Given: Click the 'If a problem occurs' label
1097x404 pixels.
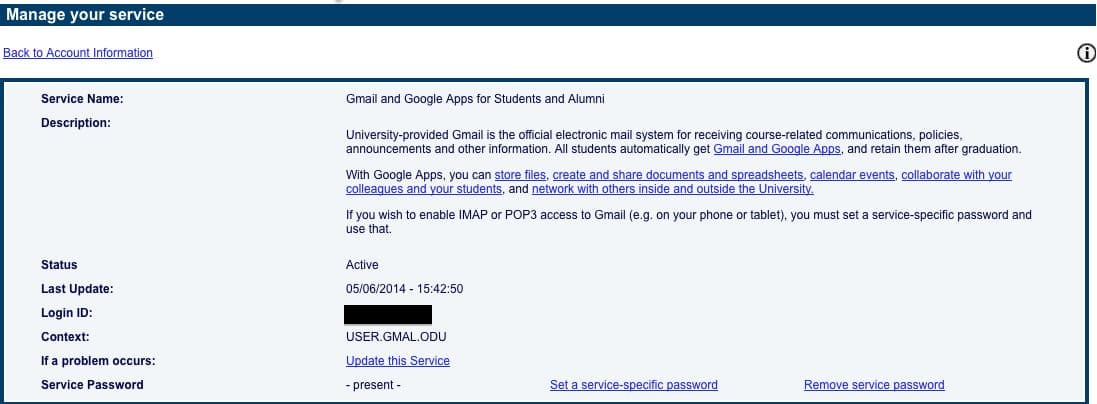Looking at the screenshot, I should point(98,361).
